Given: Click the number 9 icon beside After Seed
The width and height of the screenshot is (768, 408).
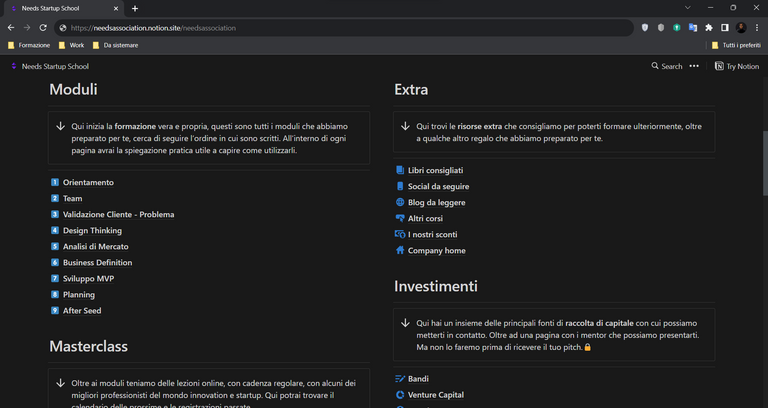Looking at the screenshot, I should [55, 311].
